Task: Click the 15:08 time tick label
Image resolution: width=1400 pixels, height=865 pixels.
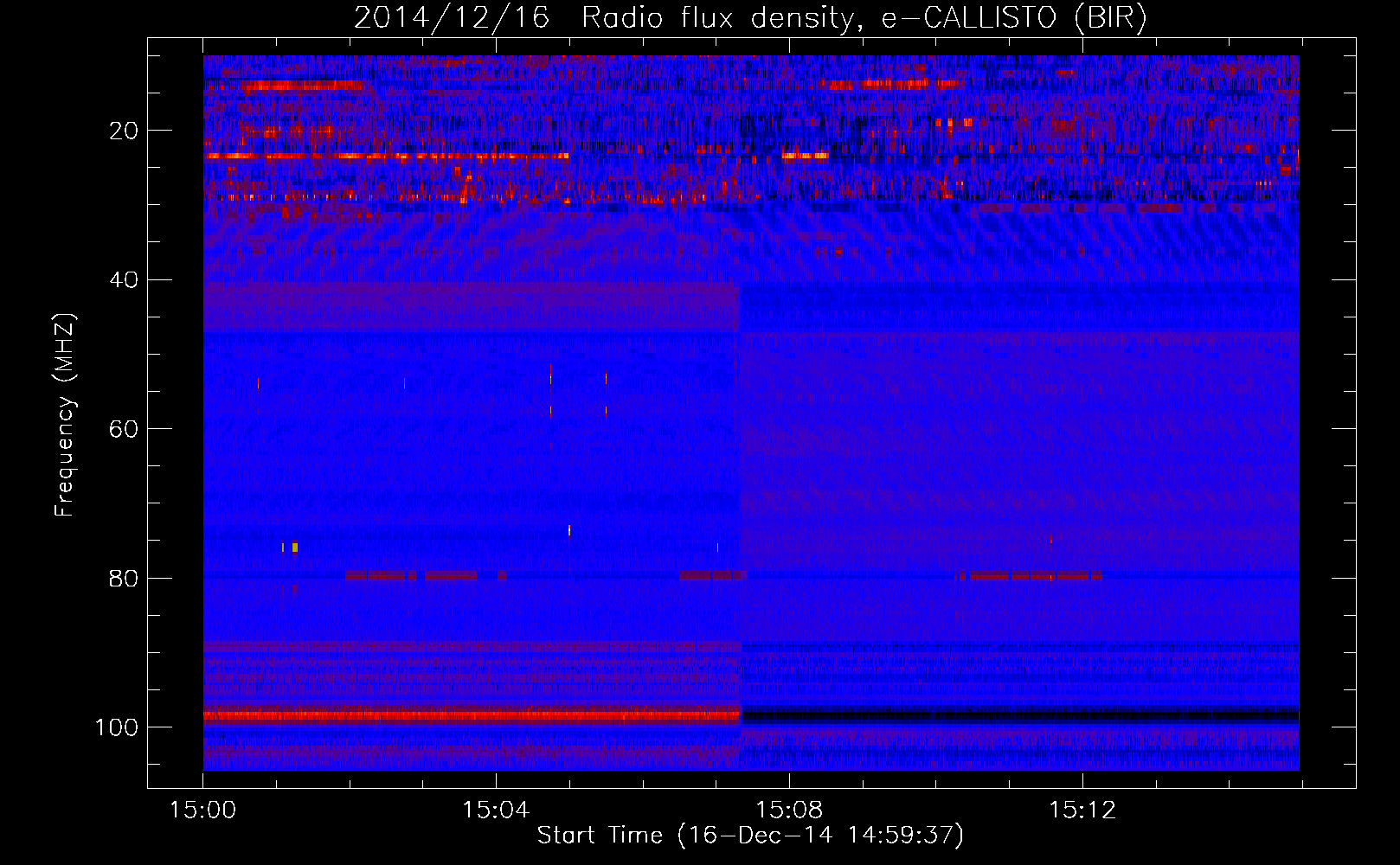Action: [x=789, y=811]
